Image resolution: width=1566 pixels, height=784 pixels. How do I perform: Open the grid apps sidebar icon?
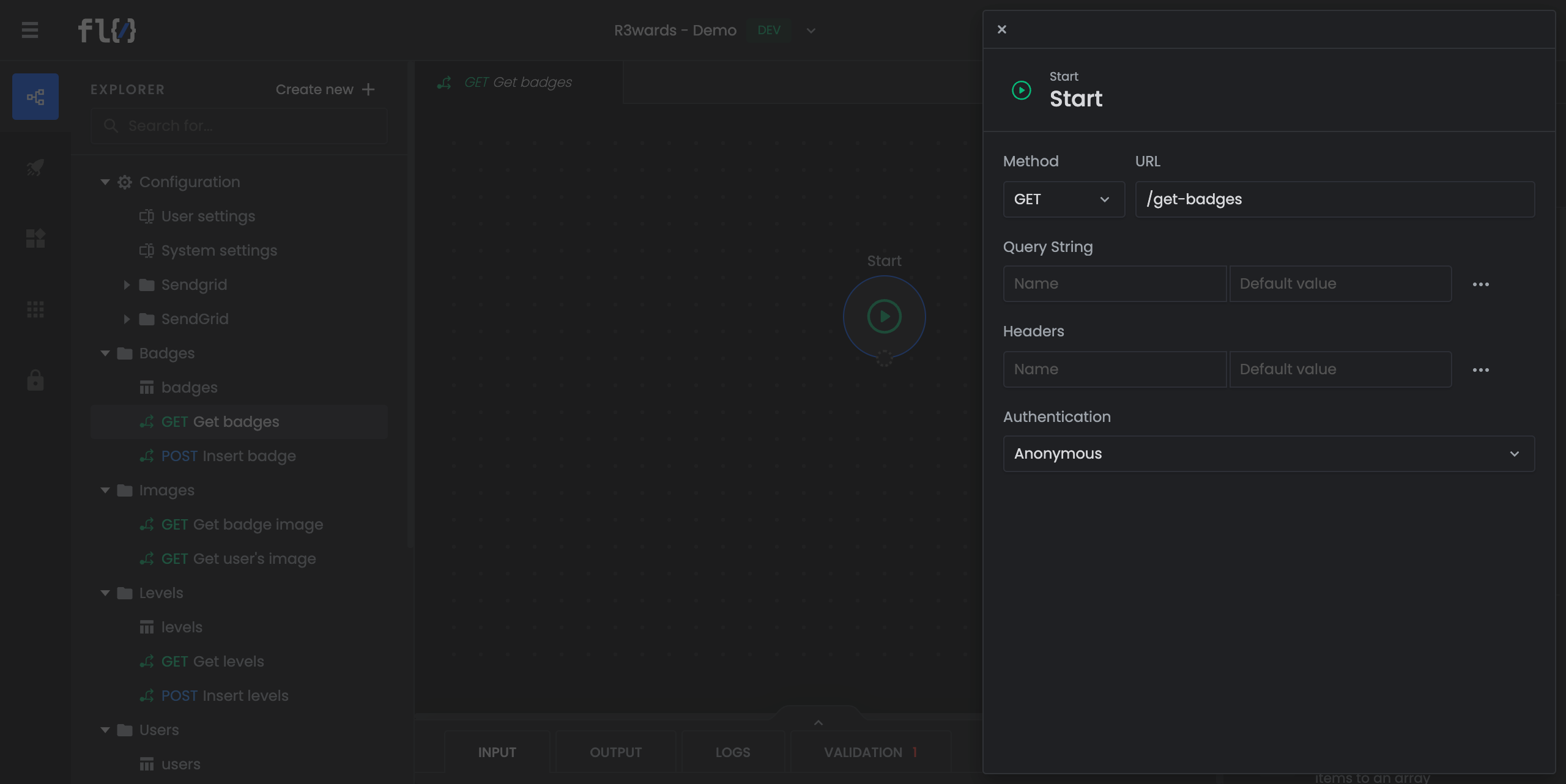(x=35, y=309)
